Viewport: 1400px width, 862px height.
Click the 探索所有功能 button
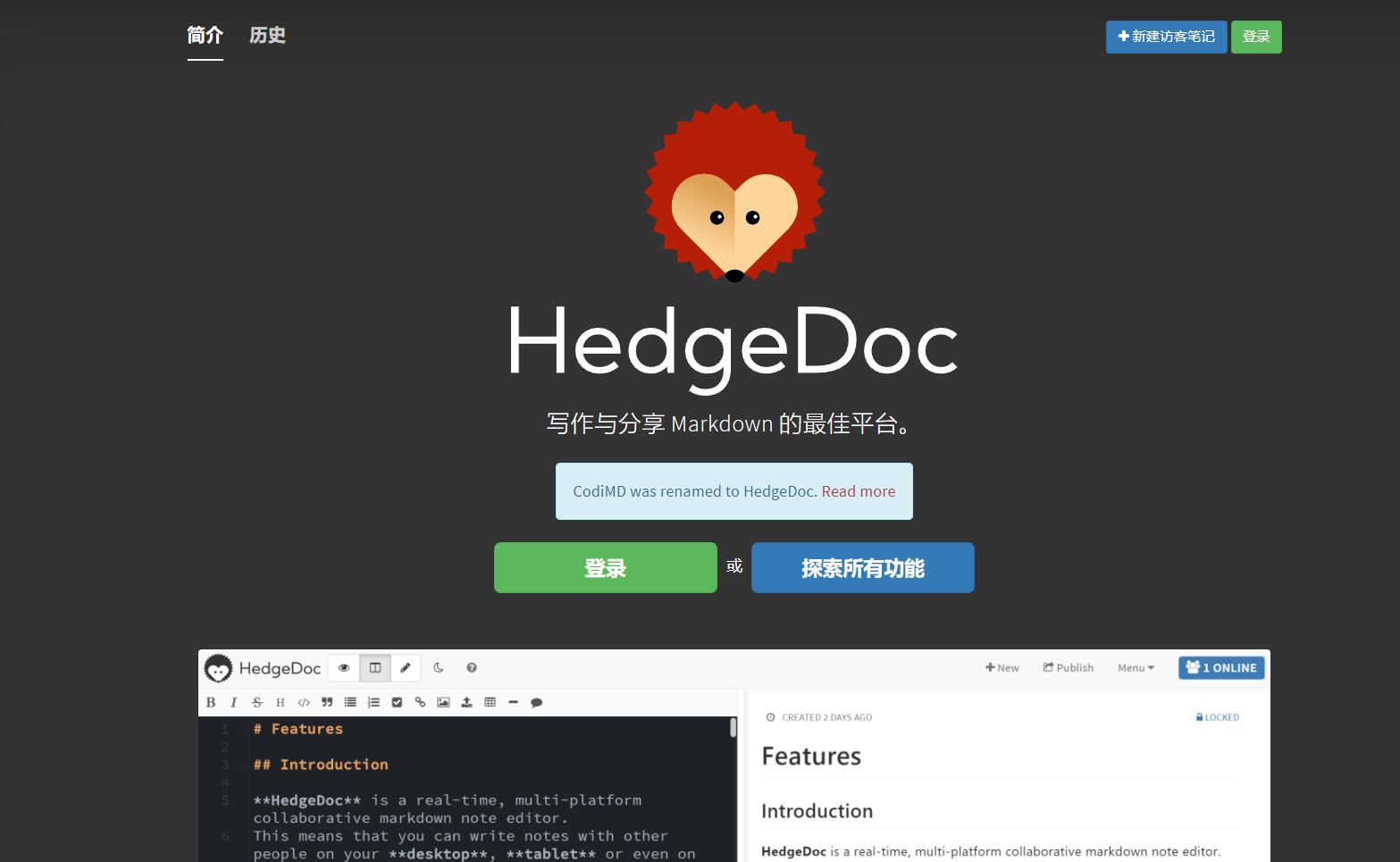coord(862,567)
